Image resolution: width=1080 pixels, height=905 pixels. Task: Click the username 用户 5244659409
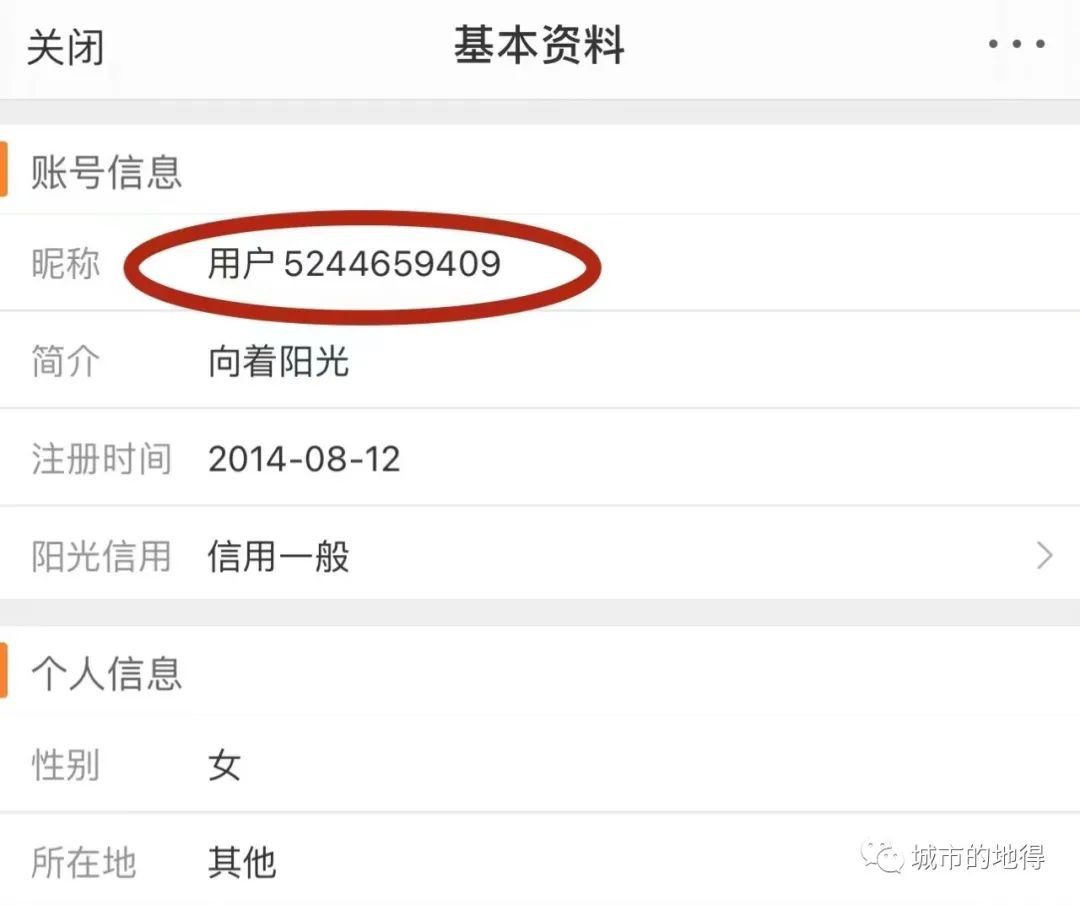[354, 264]
